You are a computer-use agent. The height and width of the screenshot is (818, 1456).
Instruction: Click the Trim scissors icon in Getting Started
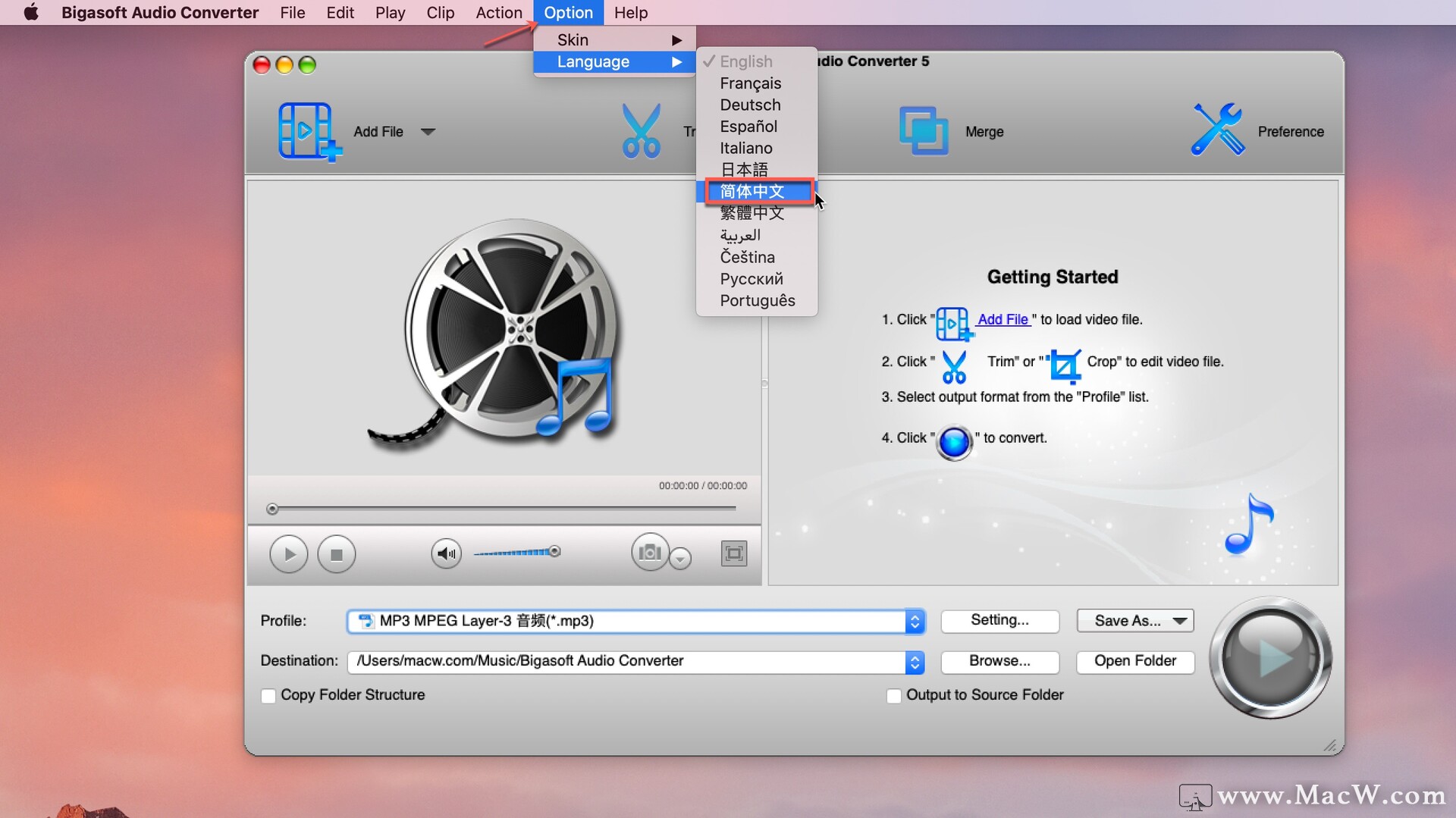[954, 367]
